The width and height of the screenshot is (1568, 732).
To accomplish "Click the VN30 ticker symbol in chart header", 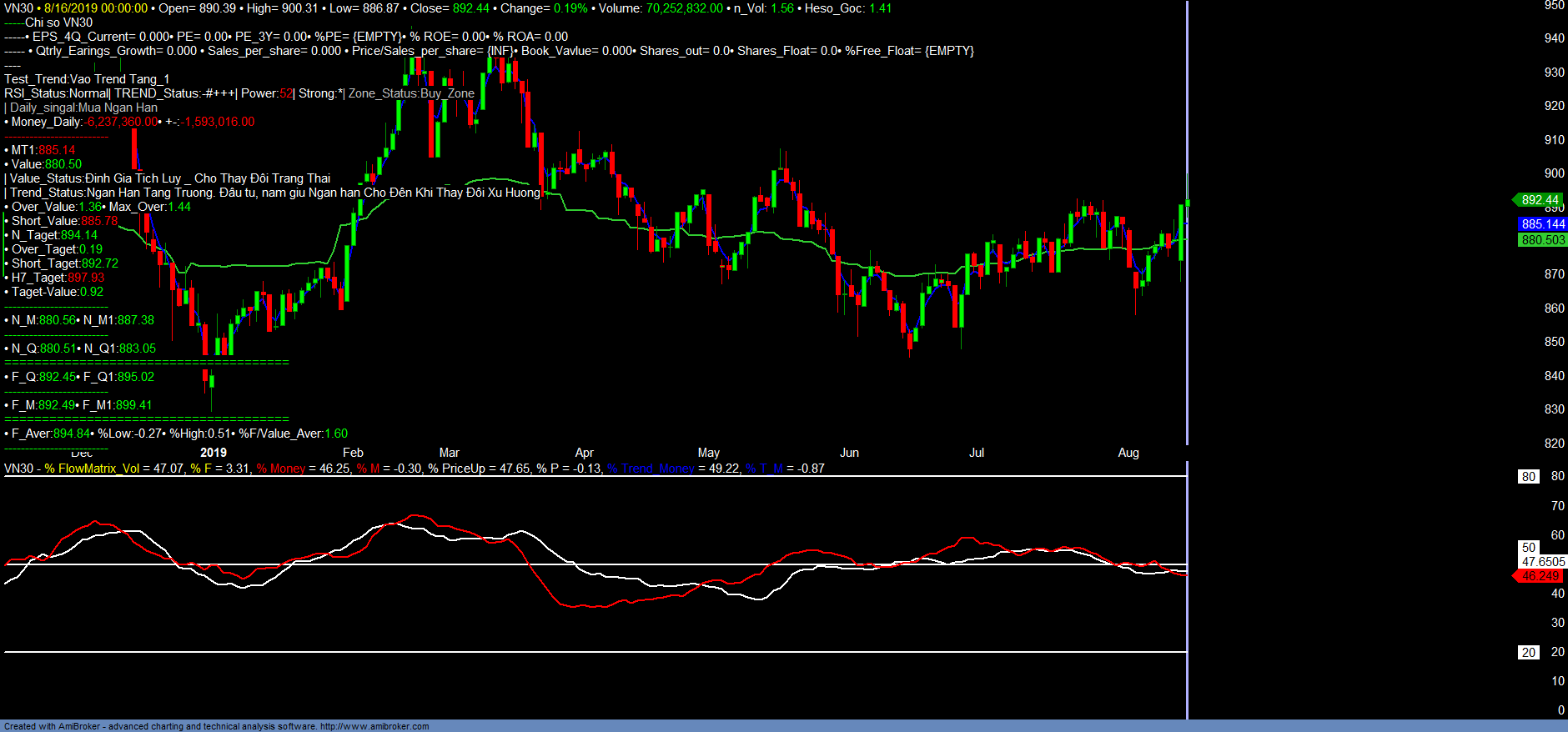I will coord(18,8).
